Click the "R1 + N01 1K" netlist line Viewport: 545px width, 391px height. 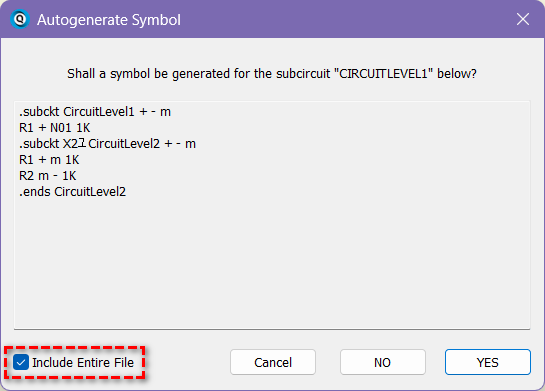55,128
